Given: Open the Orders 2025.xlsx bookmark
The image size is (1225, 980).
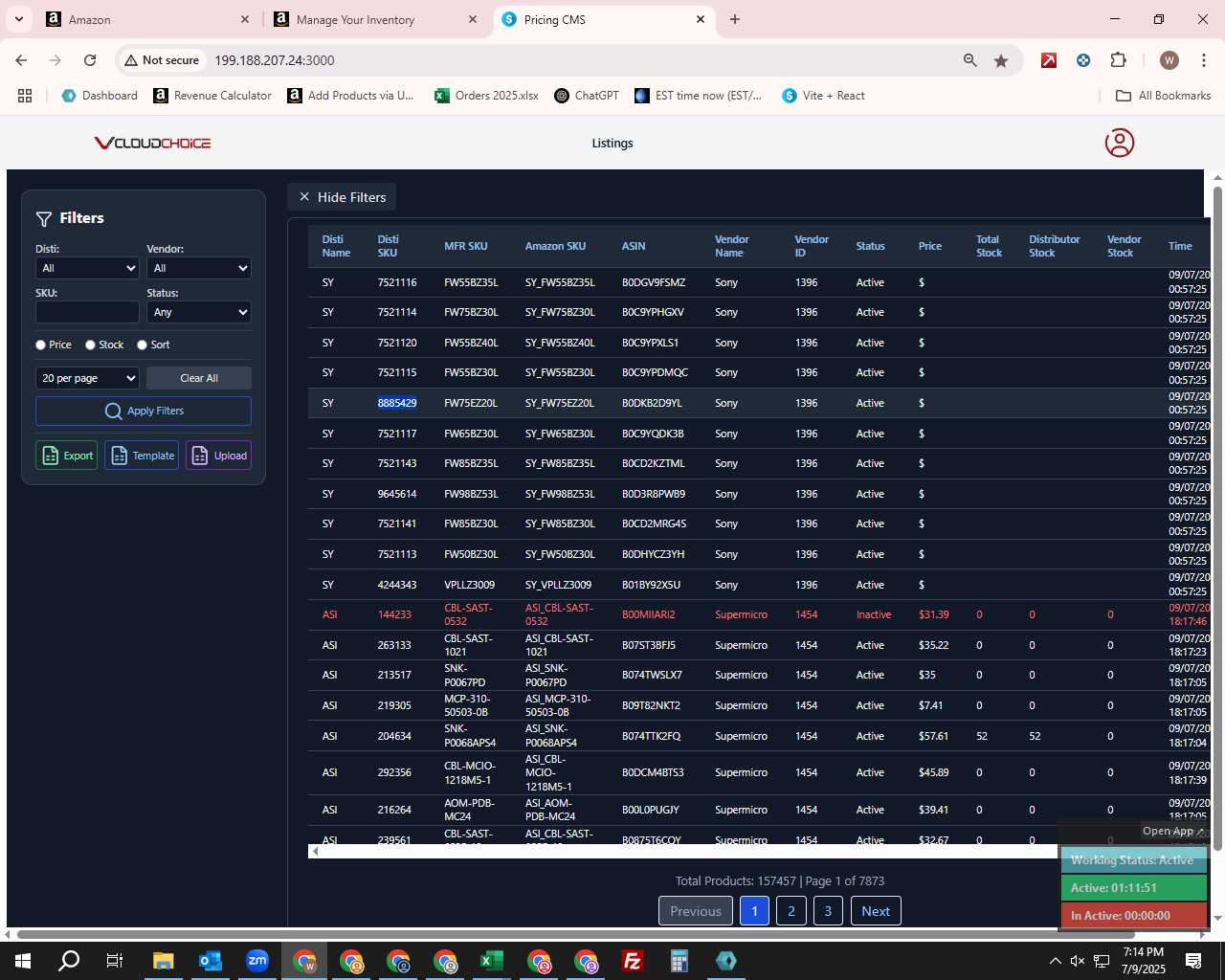Looking at the screenshot, I should (486, 96).
